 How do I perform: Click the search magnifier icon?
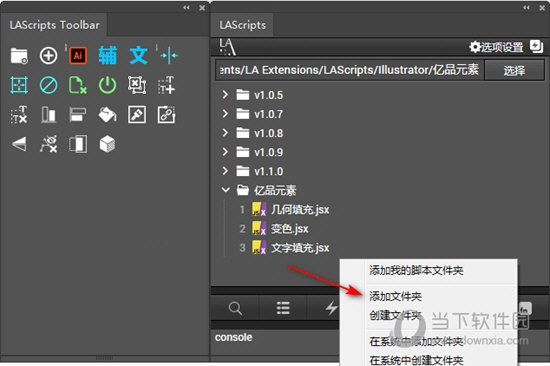pos(235,308)
